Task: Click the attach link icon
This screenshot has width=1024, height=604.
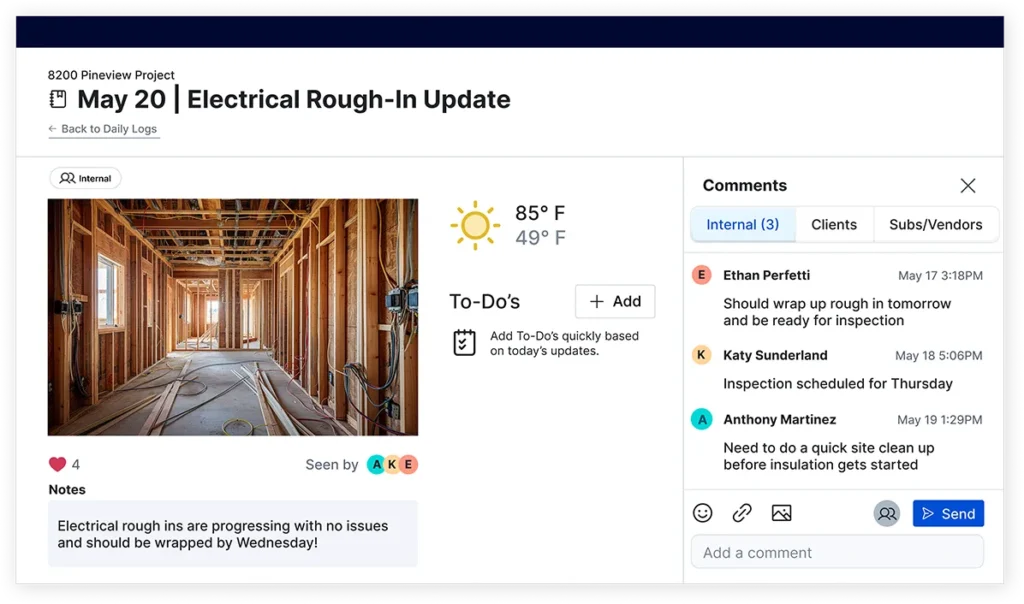Action: (x=742, y=513)
